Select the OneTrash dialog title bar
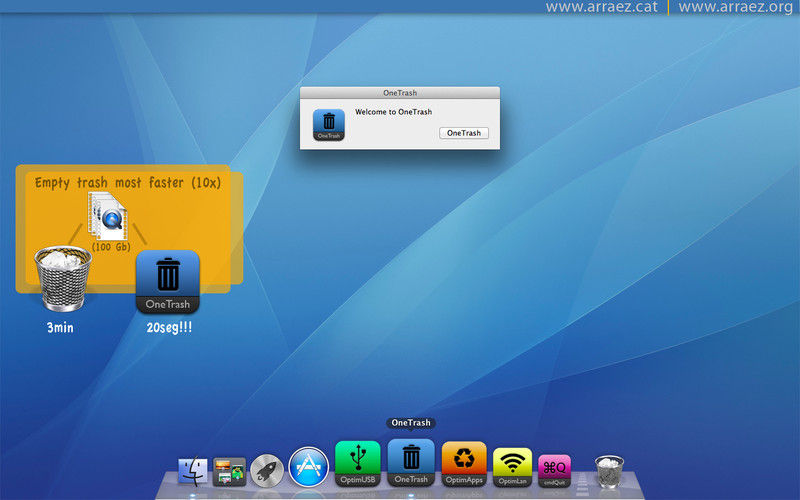Screen dimensions: 800x500 click(x=400, y=93)
